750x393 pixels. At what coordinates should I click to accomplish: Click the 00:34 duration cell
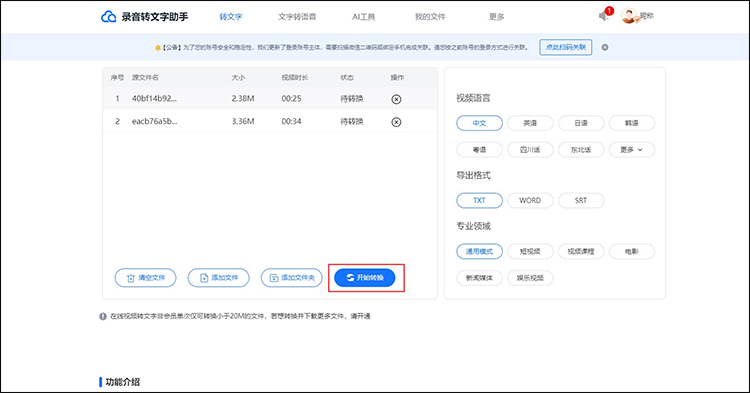[291, 121]
